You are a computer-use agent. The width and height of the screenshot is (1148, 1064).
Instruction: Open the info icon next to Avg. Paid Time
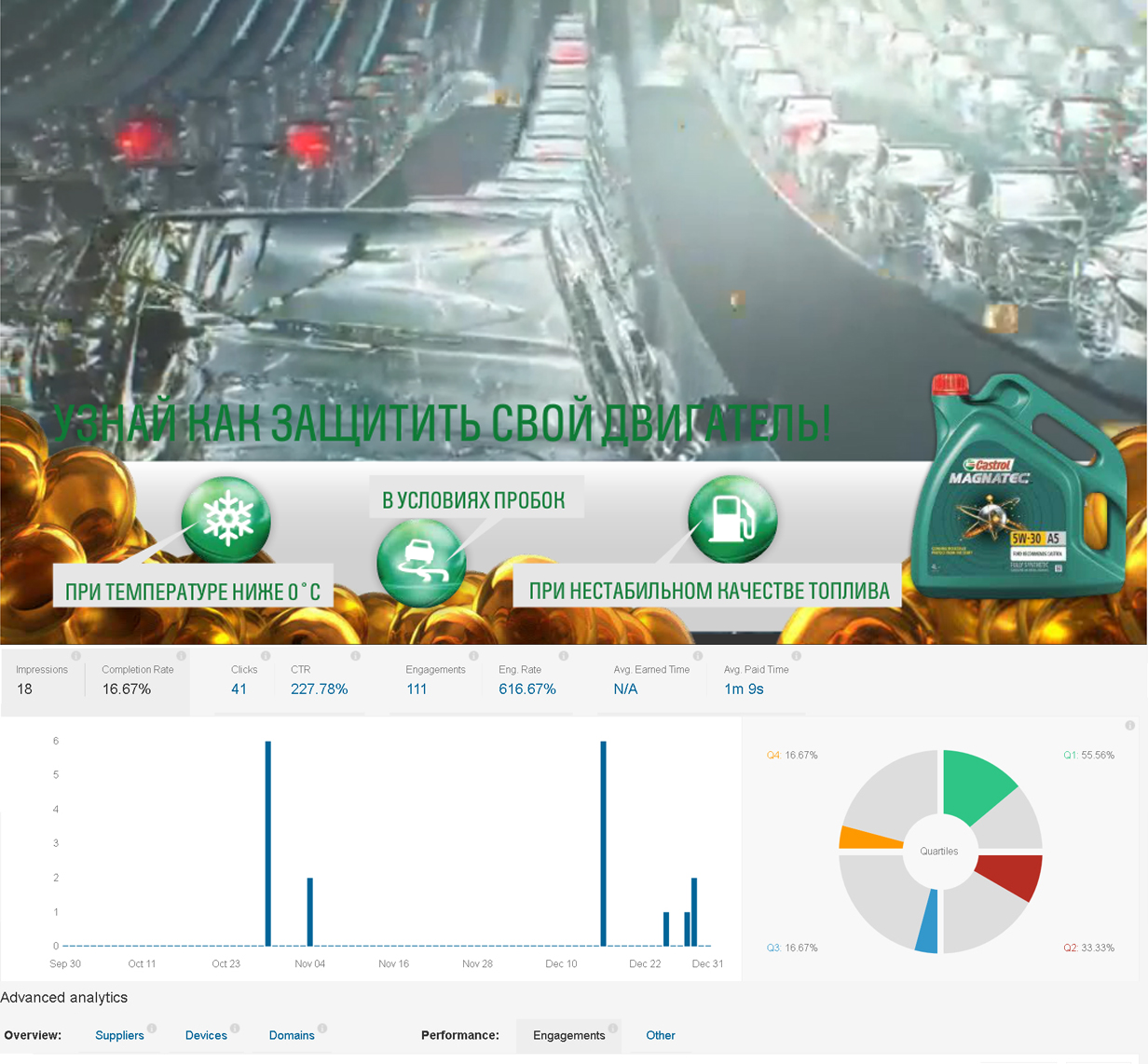pos(796,656)
